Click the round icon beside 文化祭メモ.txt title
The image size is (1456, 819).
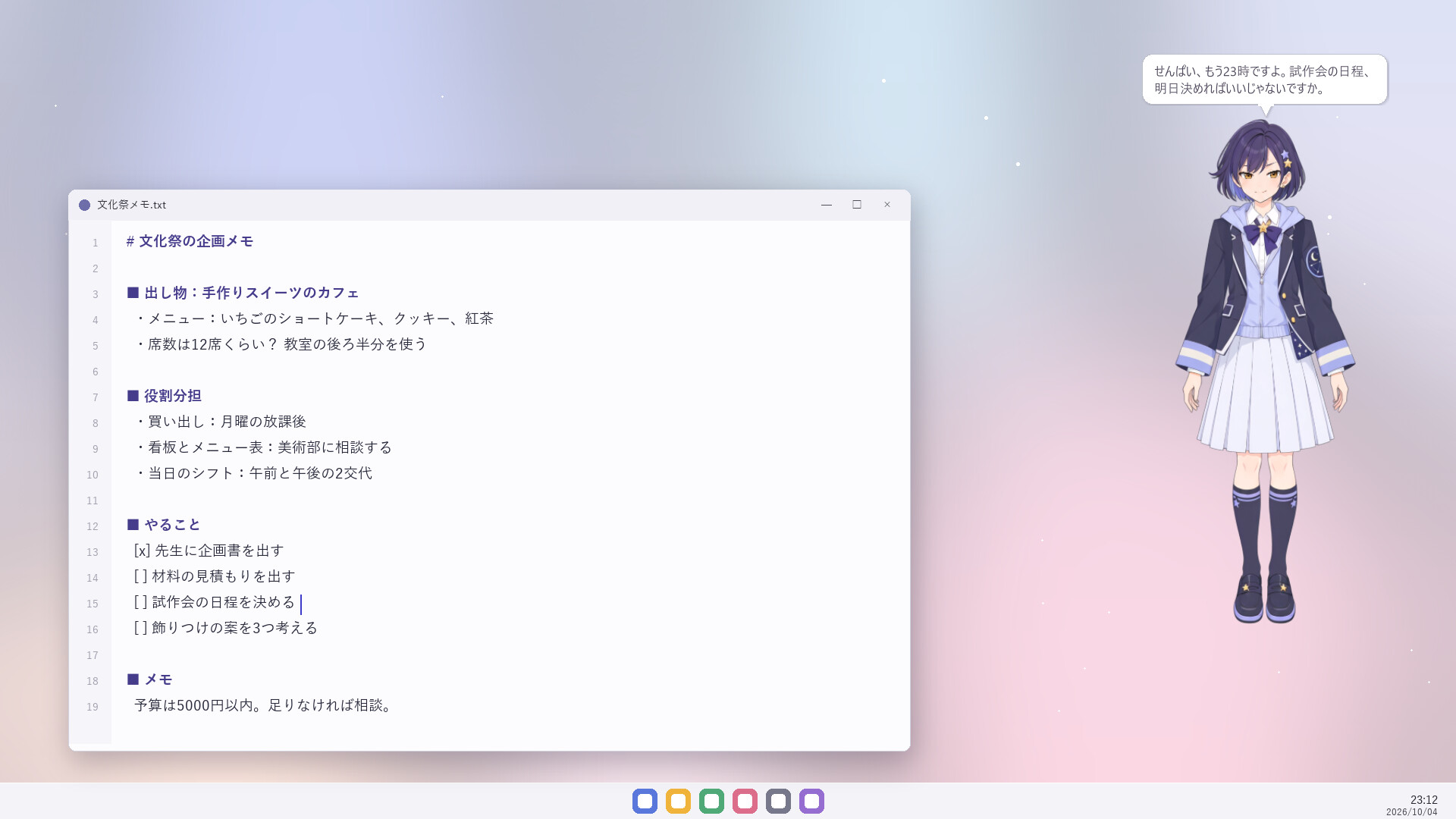(x=84, y=205)
